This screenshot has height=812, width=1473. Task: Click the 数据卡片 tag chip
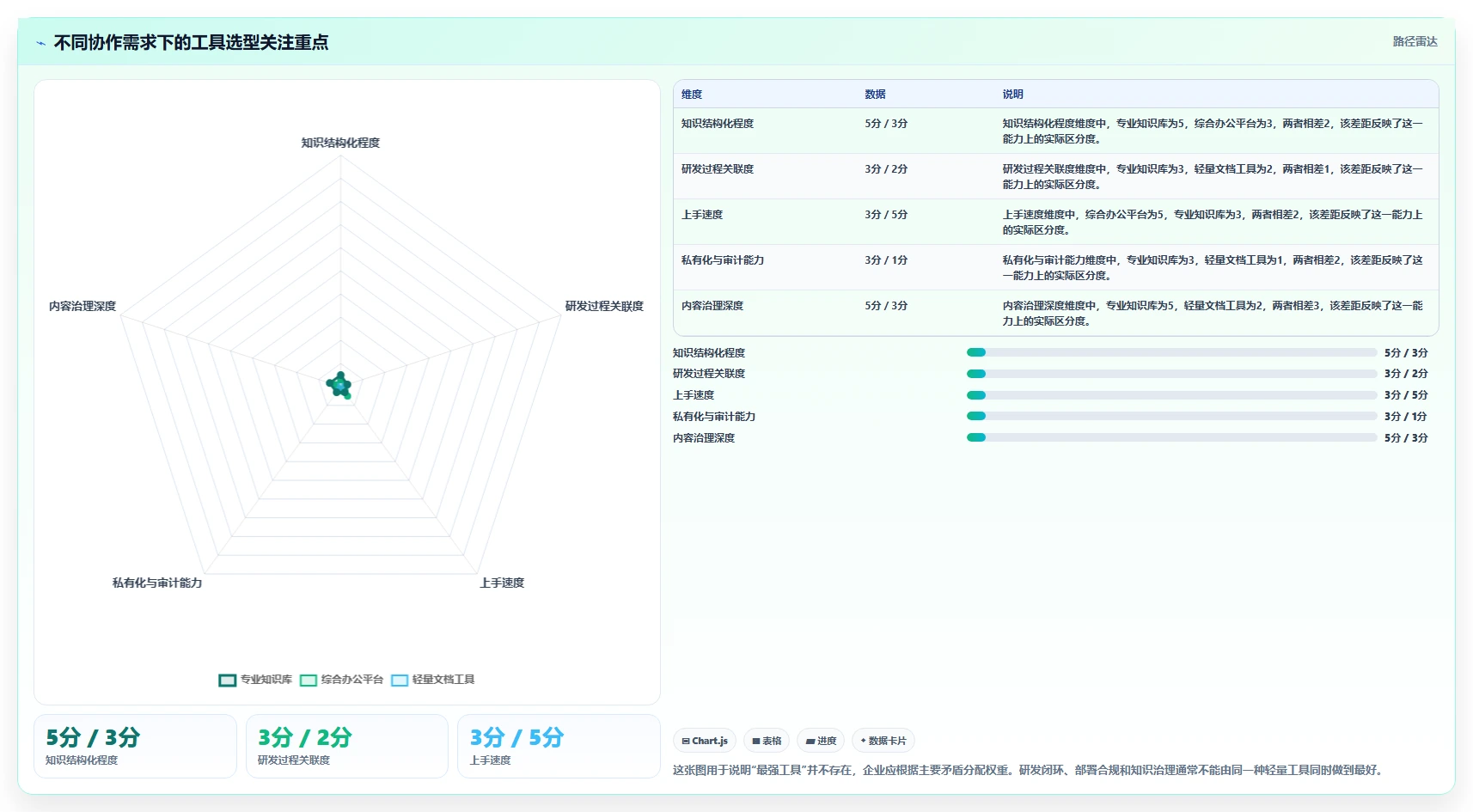click(883, 741)
